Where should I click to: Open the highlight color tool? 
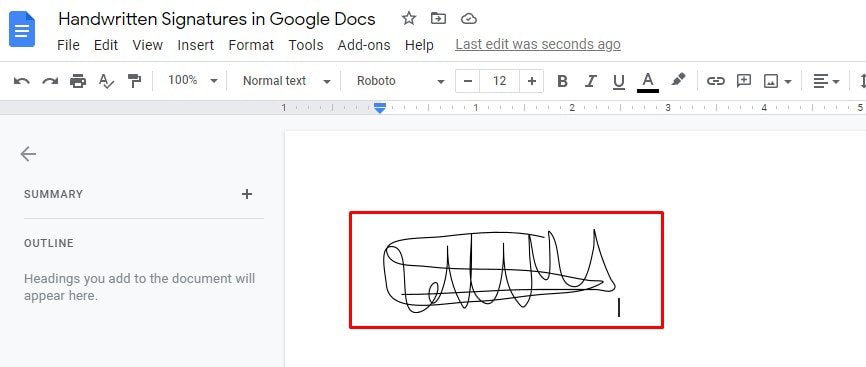coord(678,80)
